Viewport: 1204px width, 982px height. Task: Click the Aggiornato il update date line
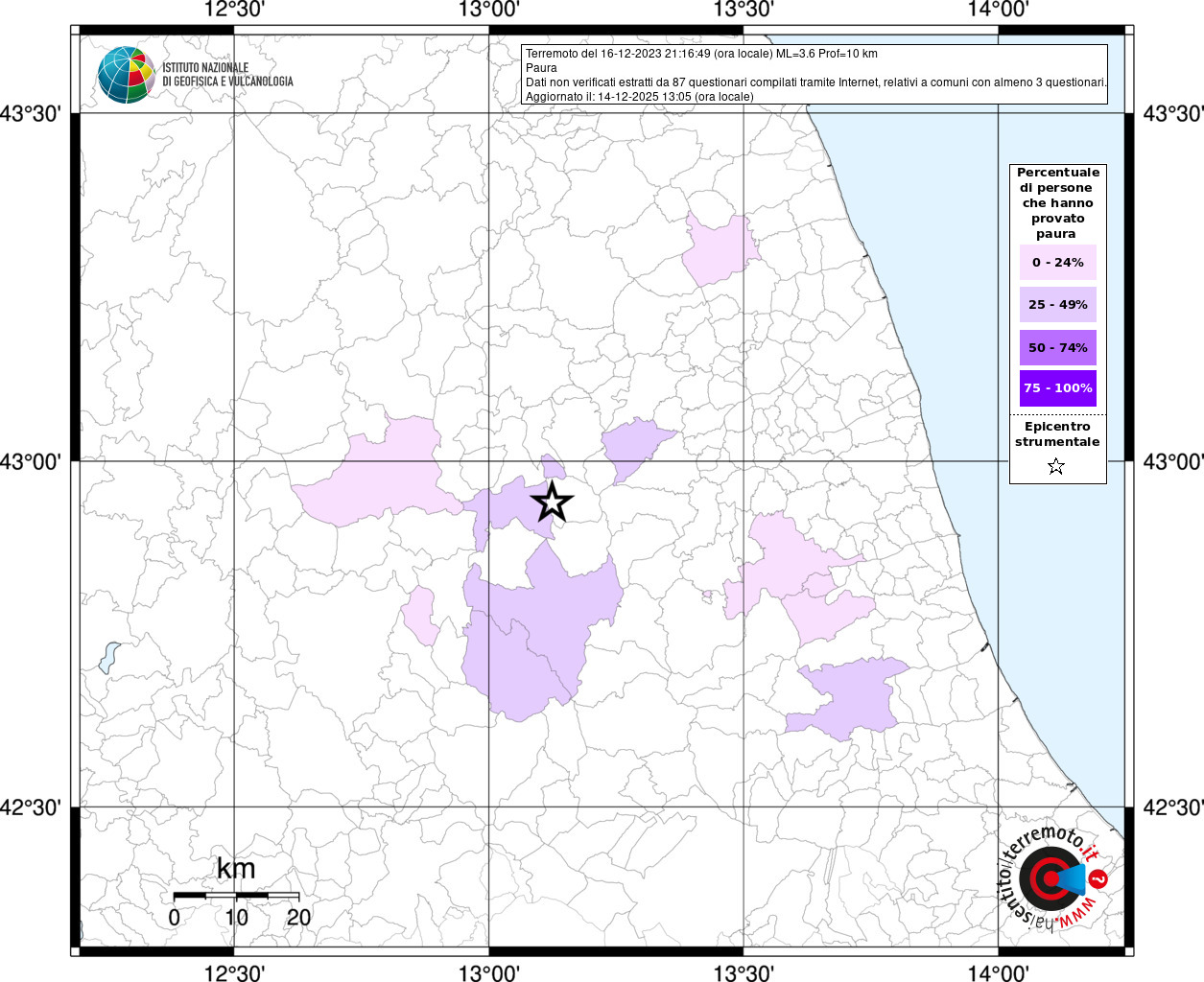click(639, 97)
